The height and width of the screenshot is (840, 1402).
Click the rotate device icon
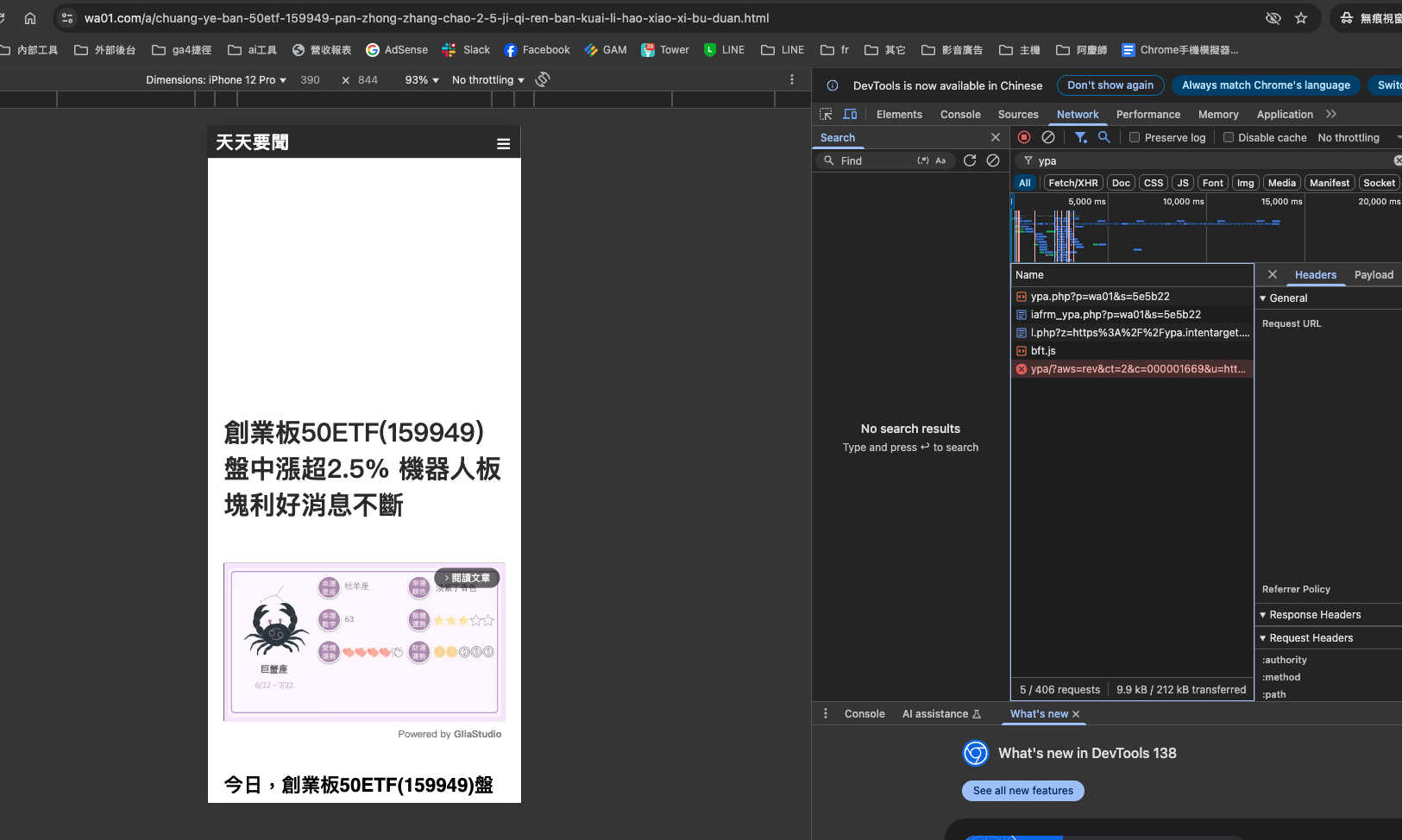click(x=543, y=79)
